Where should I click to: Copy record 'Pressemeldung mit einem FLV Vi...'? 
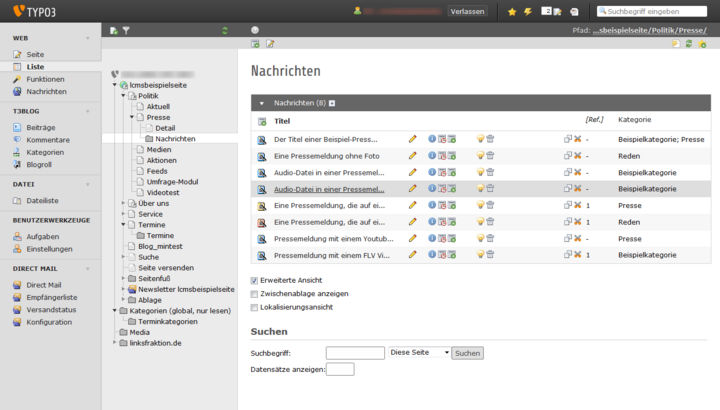(568, 254)
